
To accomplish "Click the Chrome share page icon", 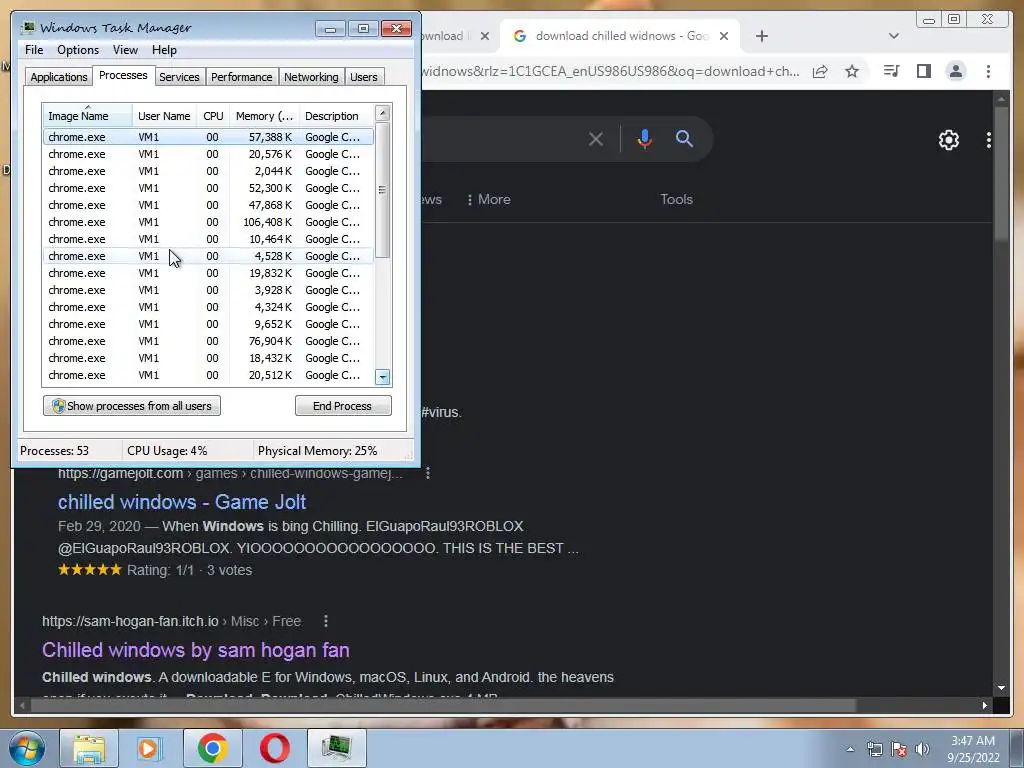I will 820,71.
